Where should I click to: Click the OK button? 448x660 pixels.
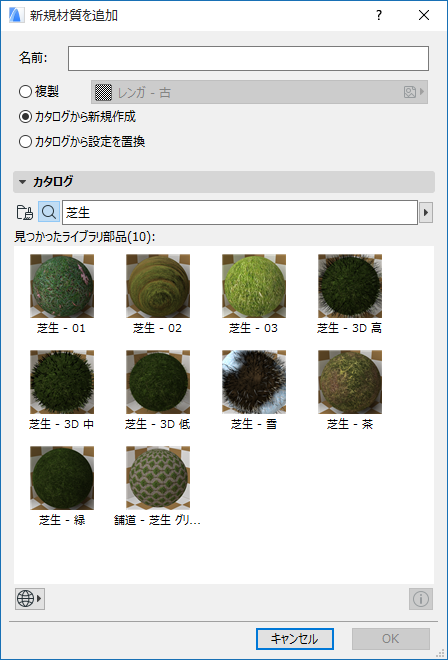coord(391,639)
